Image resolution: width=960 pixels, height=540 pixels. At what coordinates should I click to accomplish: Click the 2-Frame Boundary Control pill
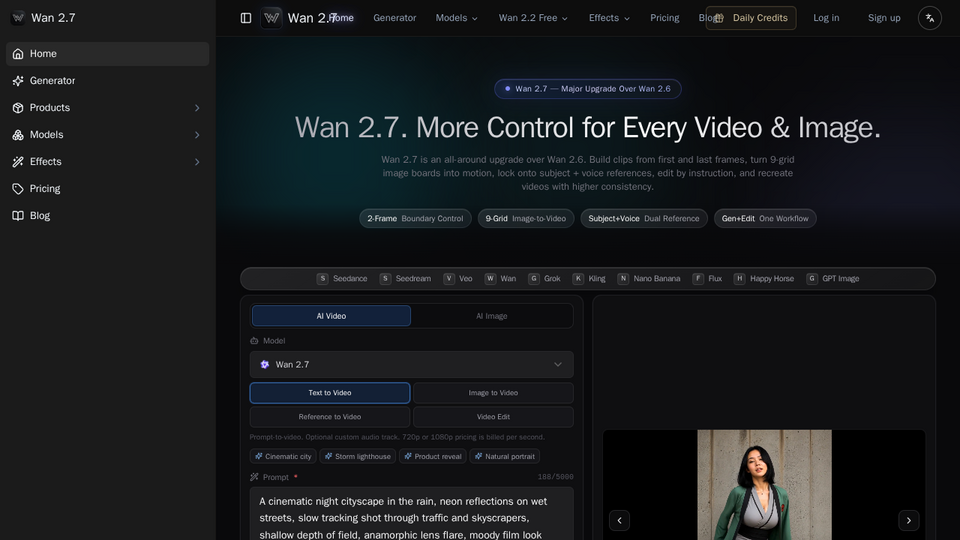[x=415, y=219]
